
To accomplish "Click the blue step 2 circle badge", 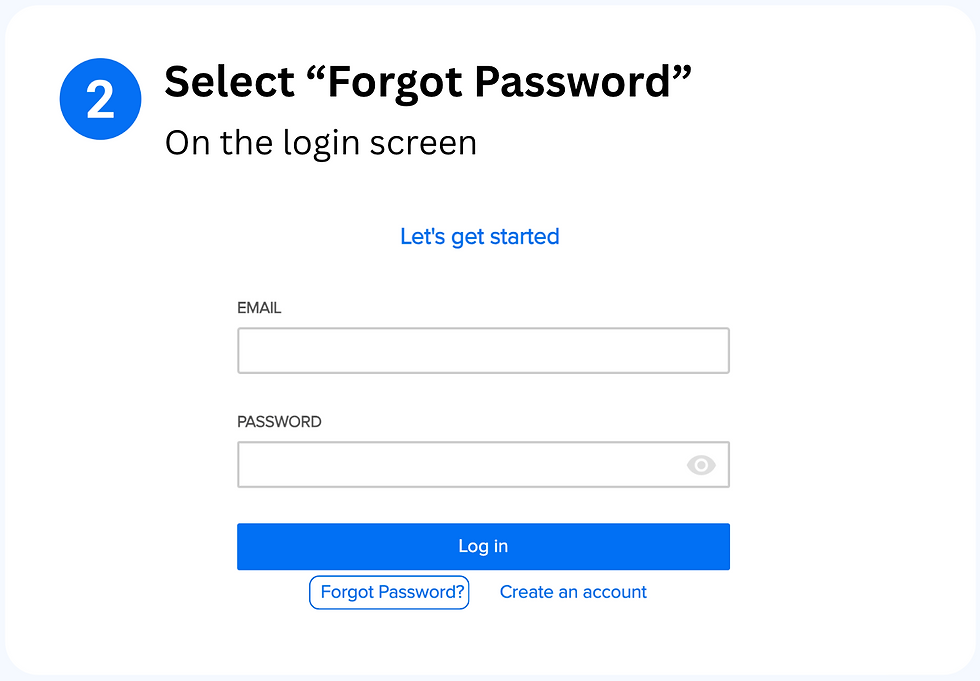I will point(101,99).
